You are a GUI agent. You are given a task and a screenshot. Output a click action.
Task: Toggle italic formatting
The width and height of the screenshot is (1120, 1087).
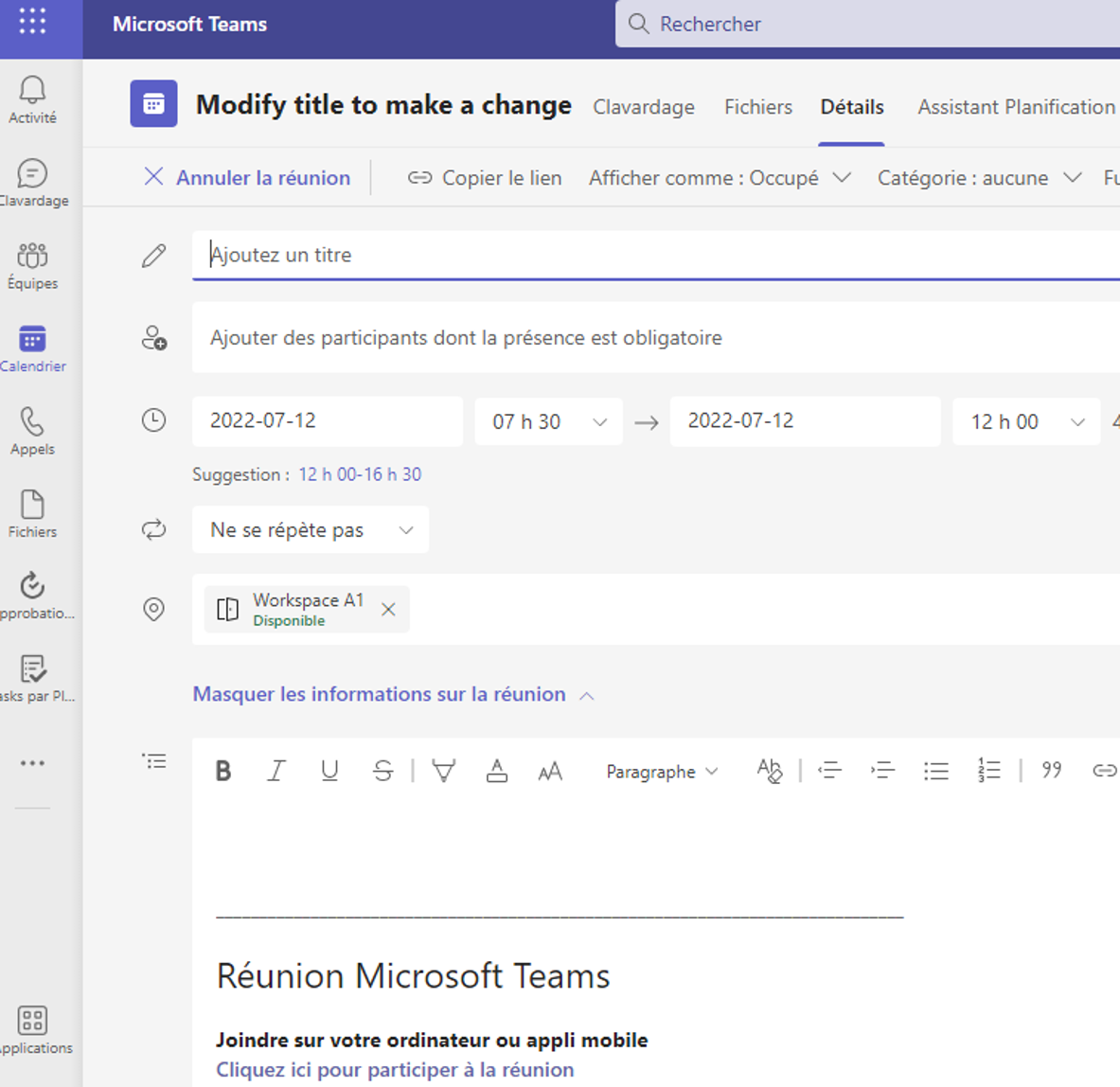(276, 771)
